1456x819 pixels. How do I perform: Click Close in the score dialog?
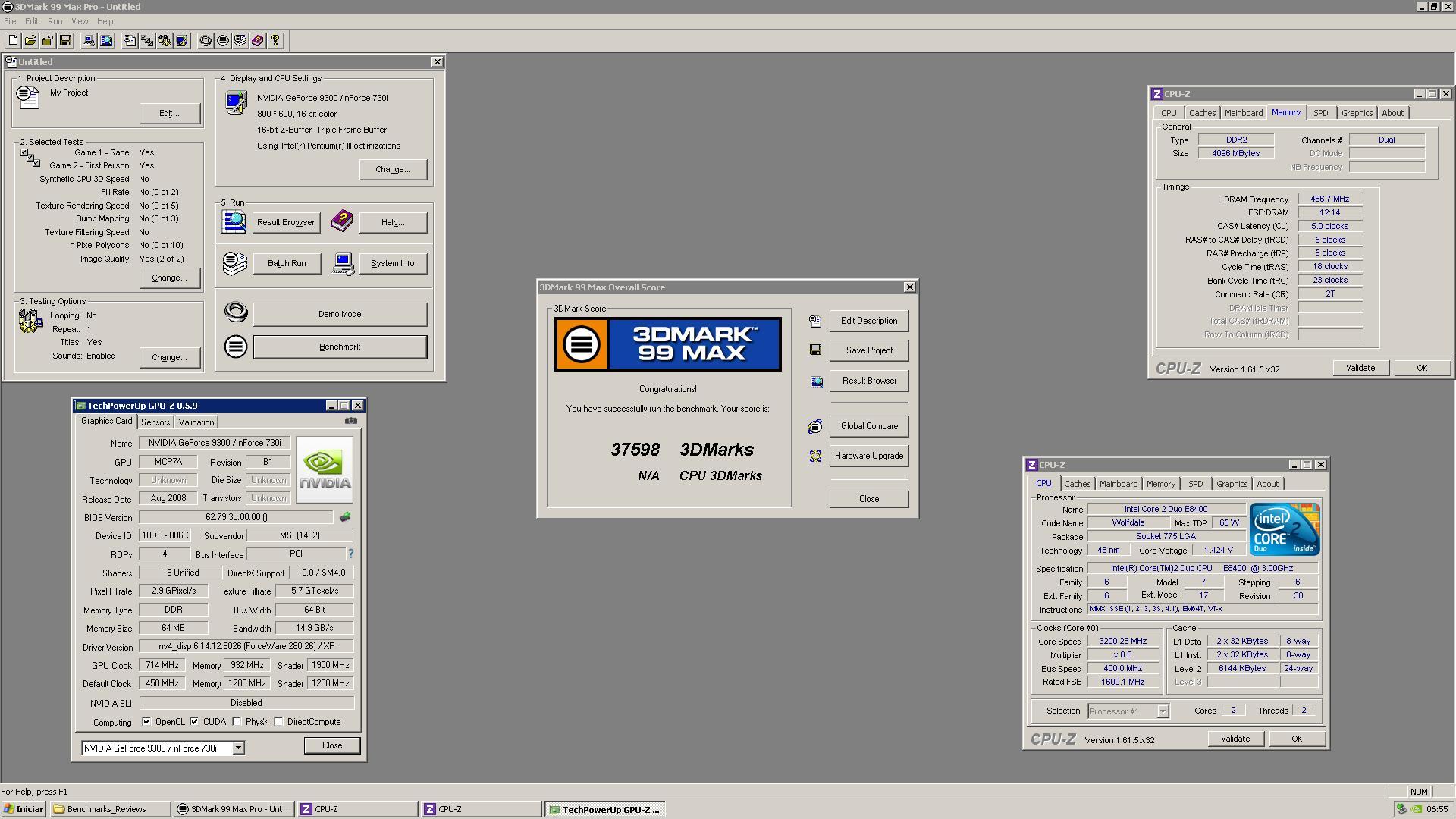[x=869, y=500]
